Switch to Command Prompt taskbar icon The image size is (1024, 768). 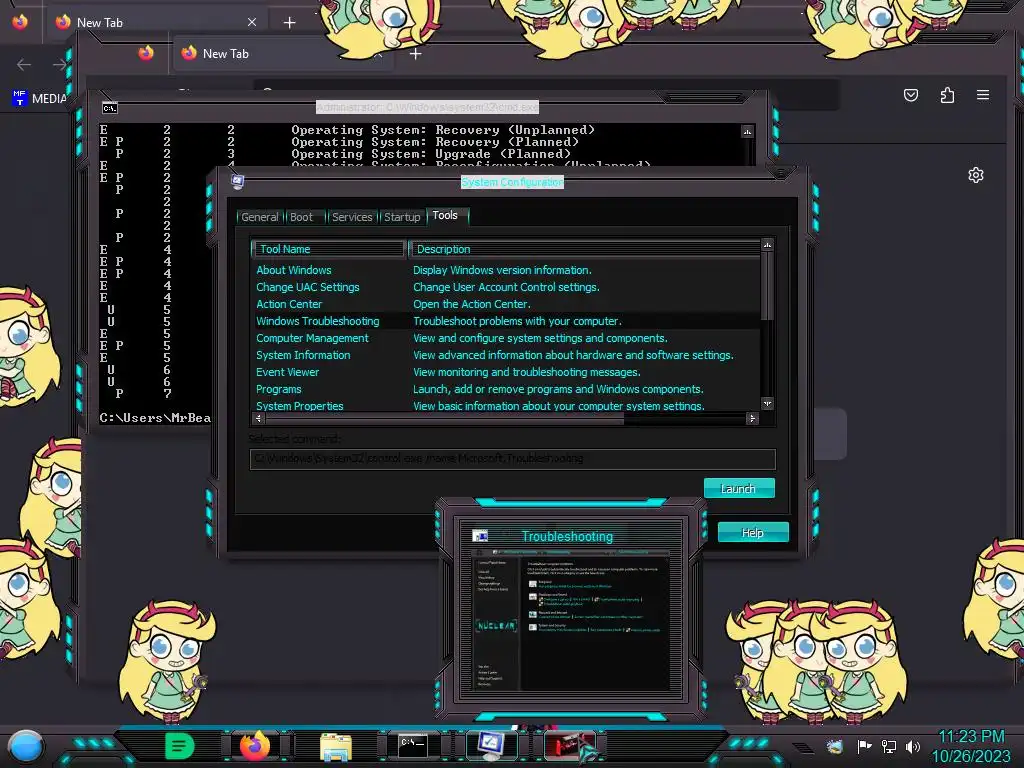pyautogui.click(x=413, y=746)
